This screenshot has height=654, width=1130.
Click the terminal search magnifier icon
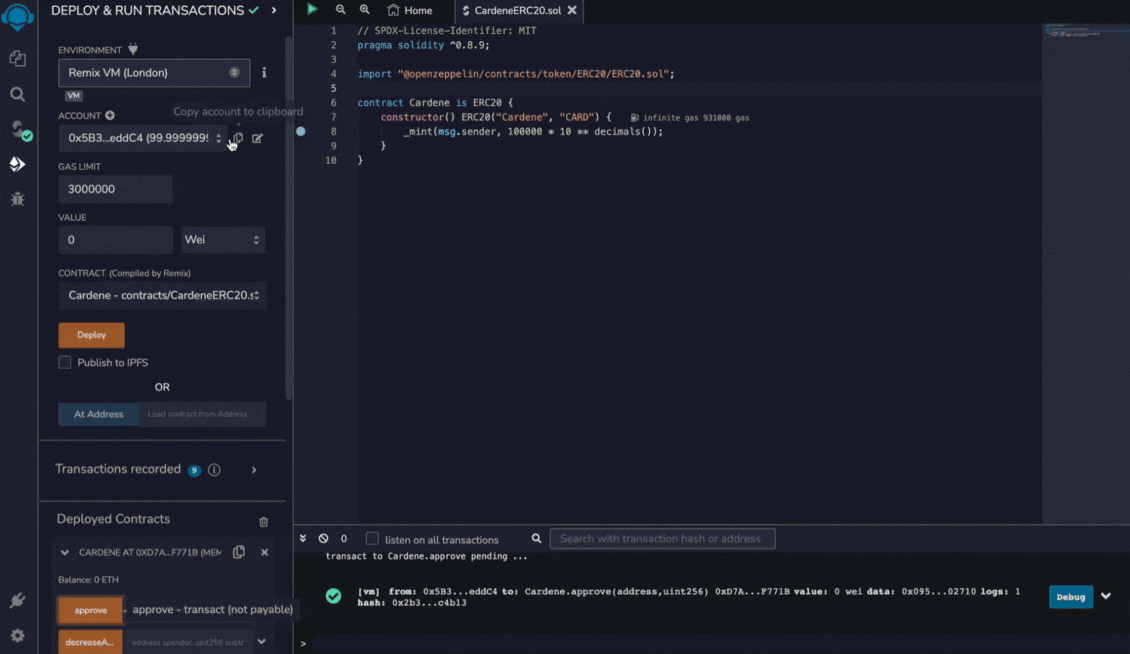tap(536, 539)
